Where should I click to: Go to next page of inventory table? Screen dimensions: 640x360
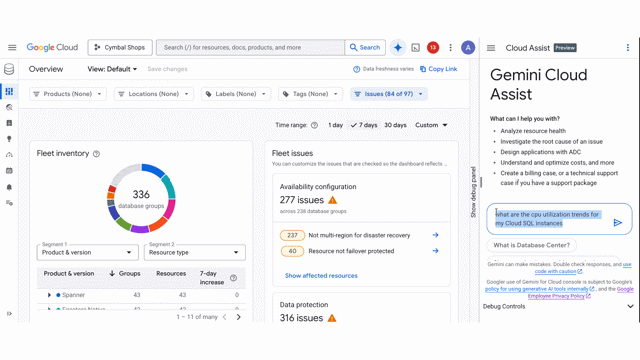tap(239, 317)
